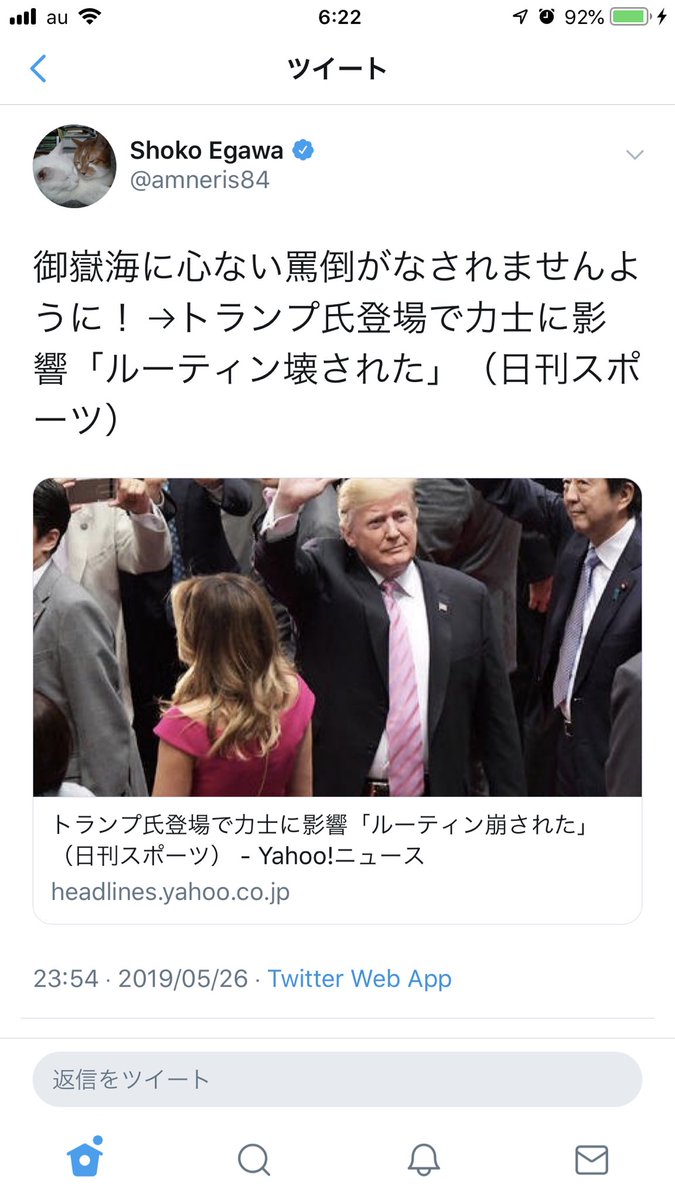Open the Notifications bell tab
The width and height of the screenshot is (675, 1200).
tap(424, 1160)
